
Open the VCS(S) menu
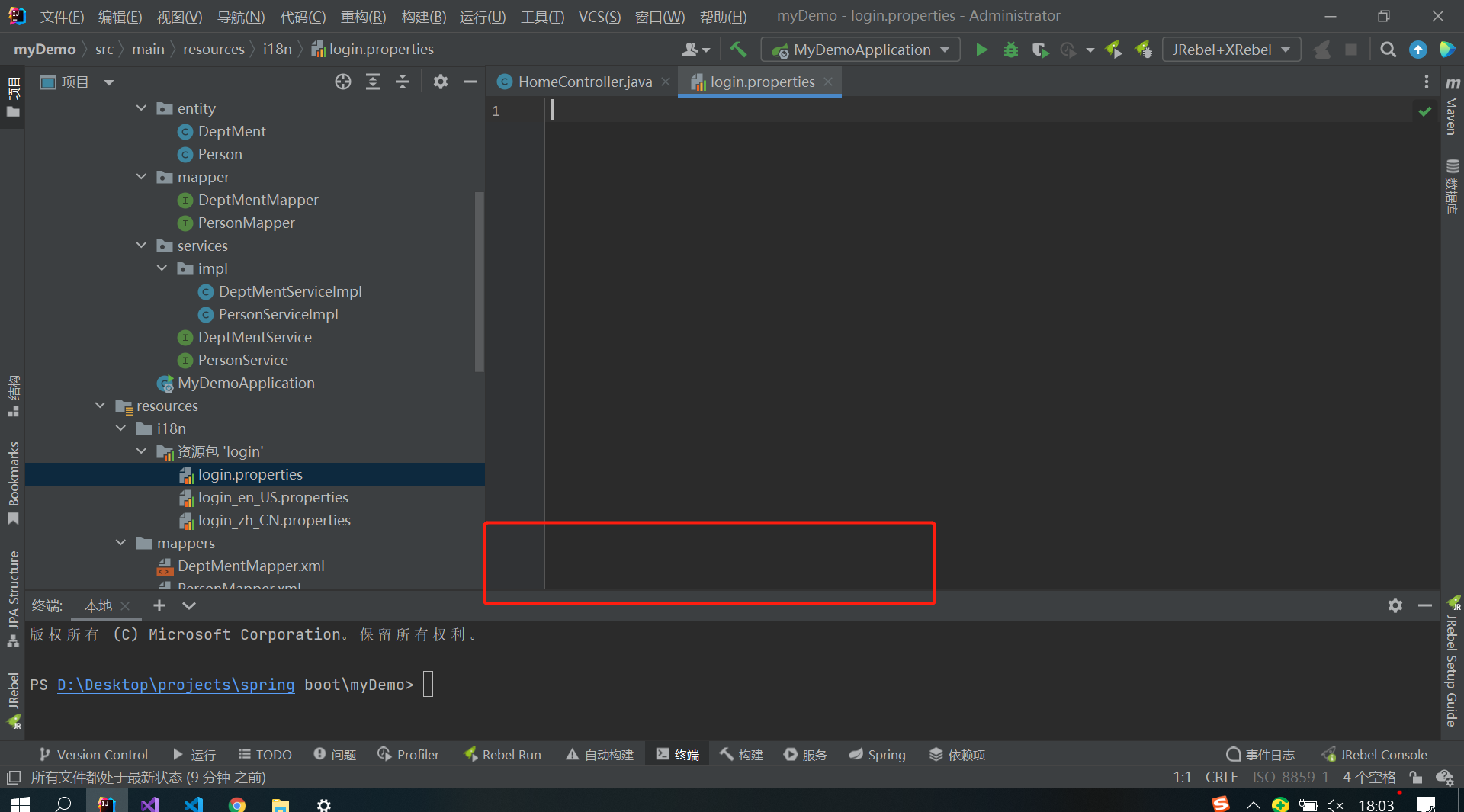tap(599, 17)
